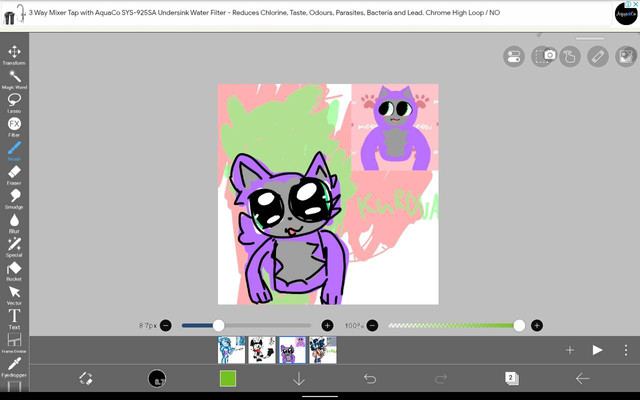Open the green color swatch
Viewport: 640px width, 400px height.
(227, 379)
